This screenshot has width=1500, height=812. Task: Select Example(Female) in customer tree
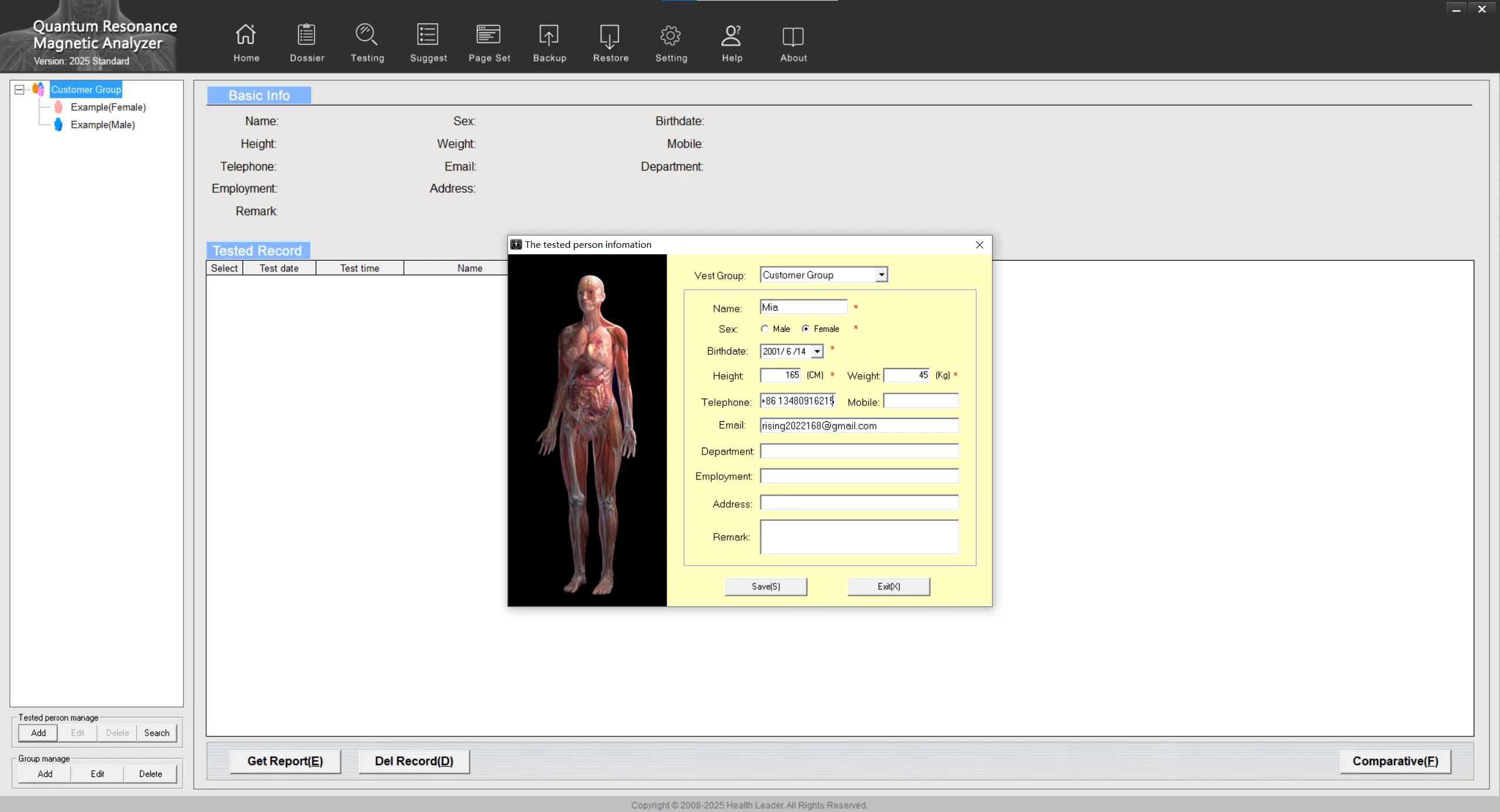(108, 107)
